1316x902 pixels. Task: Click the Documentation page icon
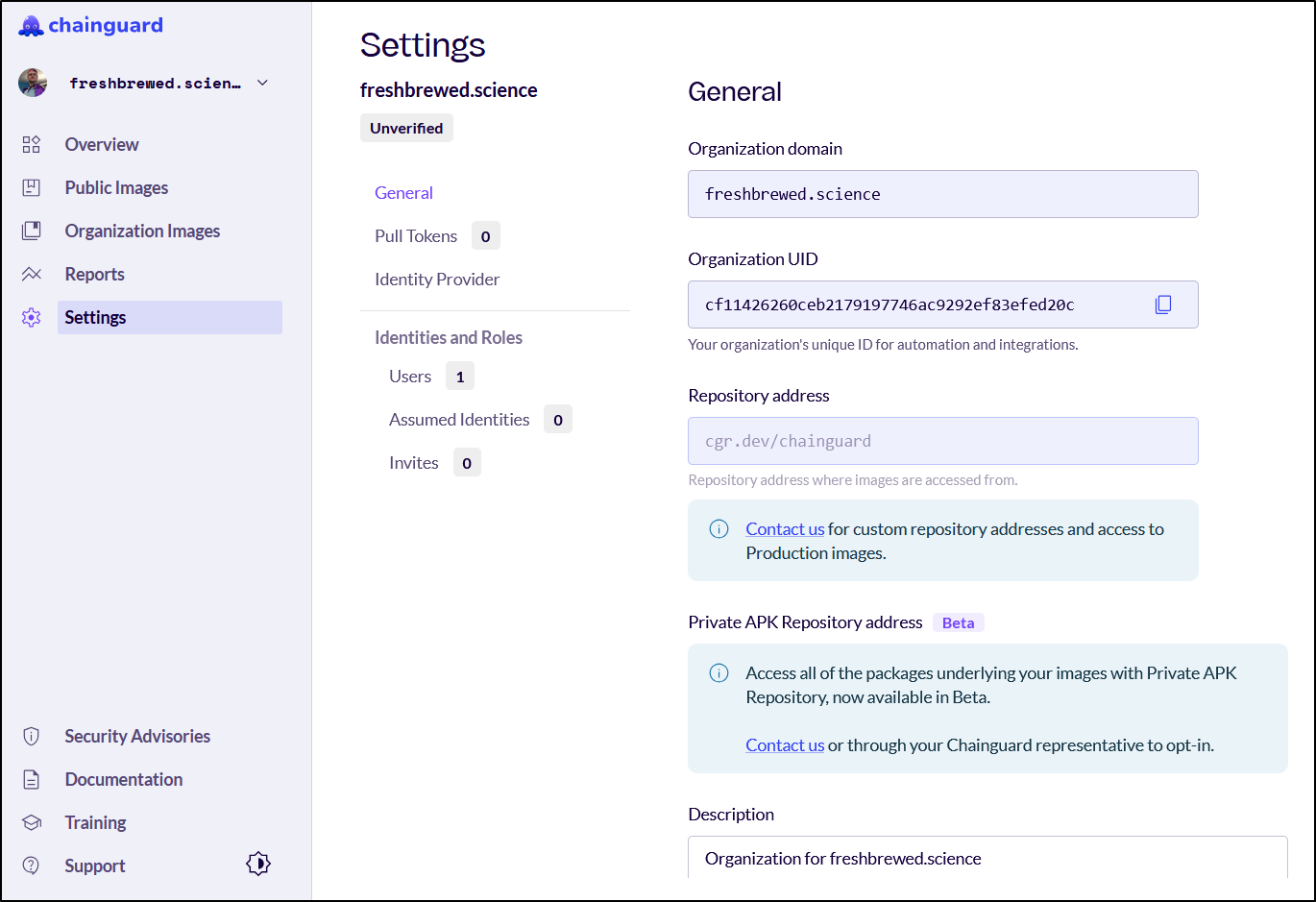click(x=32, y=779)
